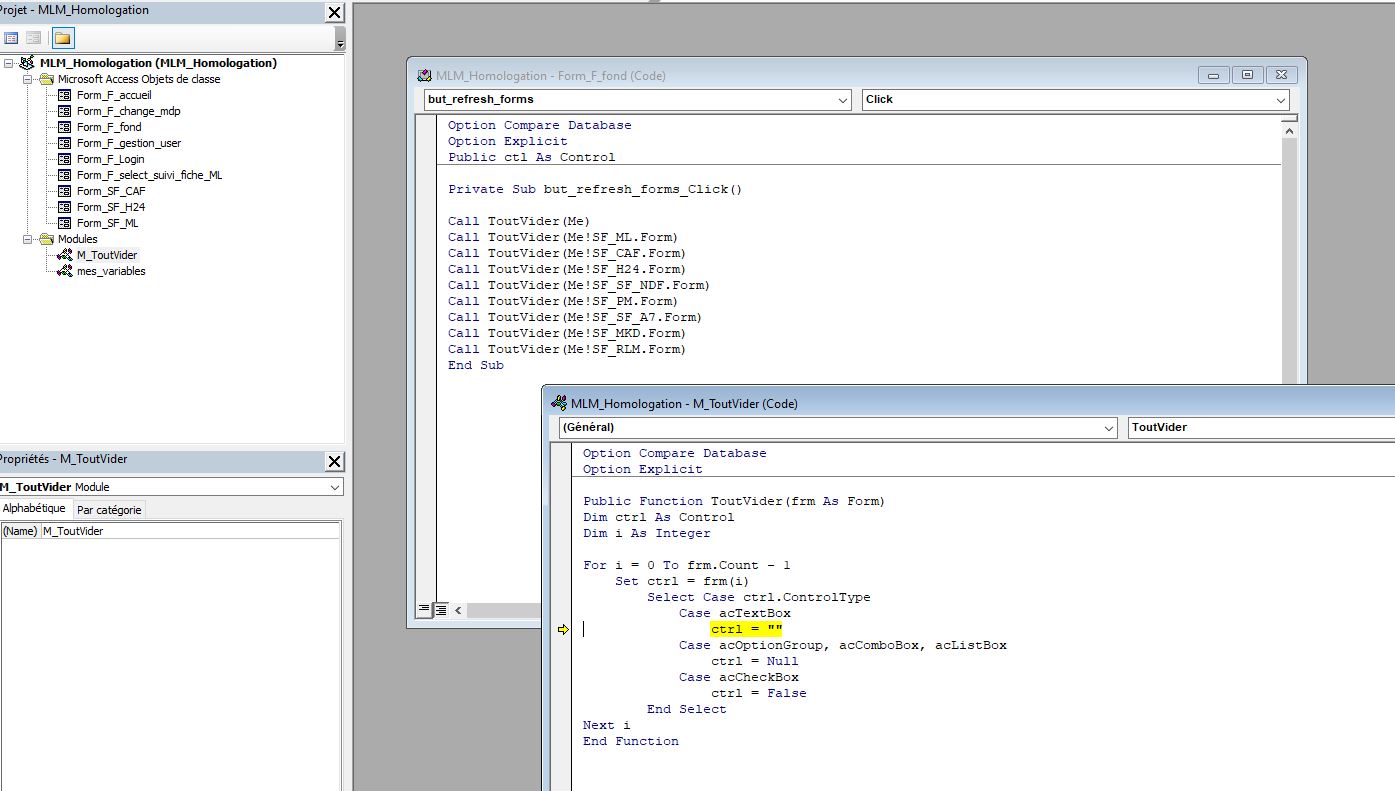Click line Private Sub but_refresh_forms_Click()

click(595, 189)
